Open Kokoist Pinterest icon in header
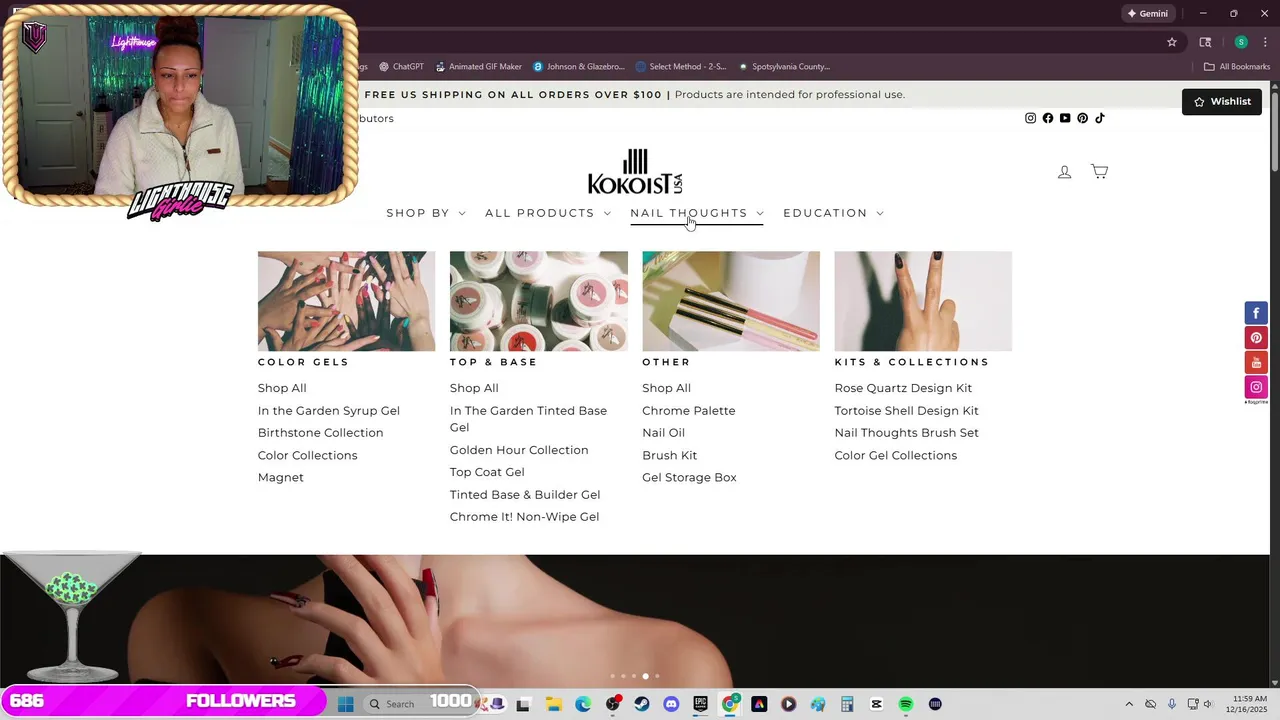 point(1082,118)
